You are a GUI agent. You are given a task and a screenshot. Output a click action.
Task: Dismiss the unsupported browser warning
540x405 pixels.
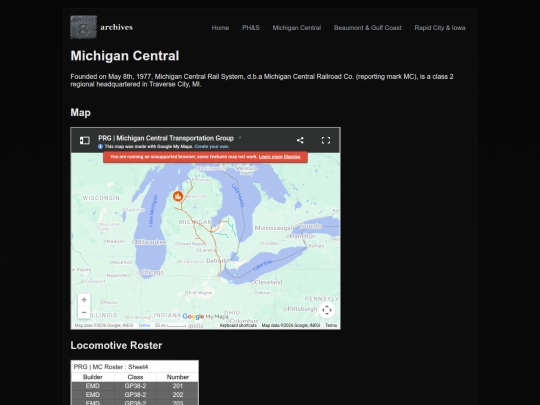[292, 157]
